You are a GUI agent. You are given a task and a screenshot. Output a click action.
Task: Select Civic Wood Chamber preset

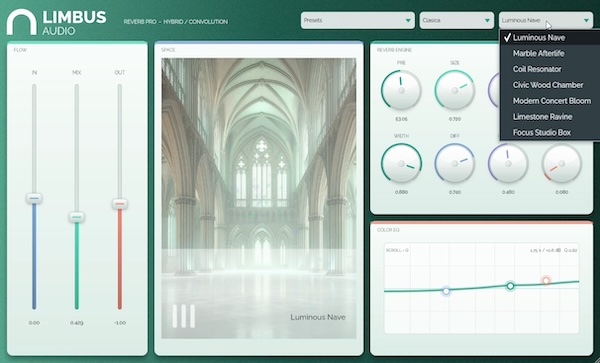point(550,85)
